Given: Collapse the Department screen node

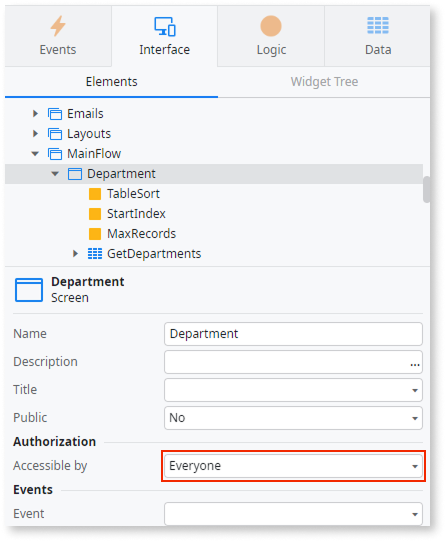Looking at the screenshot, I should 55,174.
